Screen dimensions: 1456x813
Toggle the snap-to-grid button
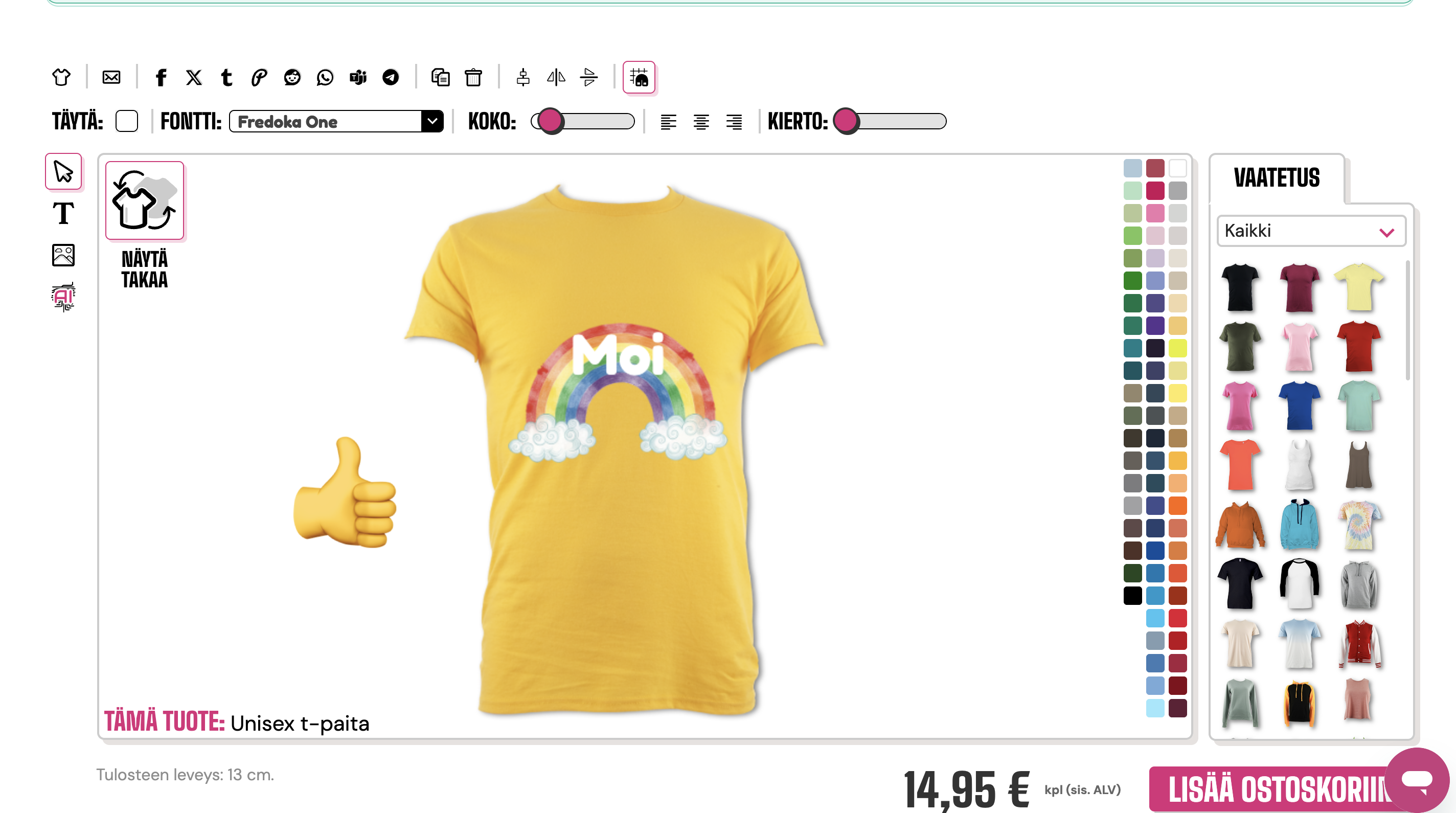click(639, 77)
